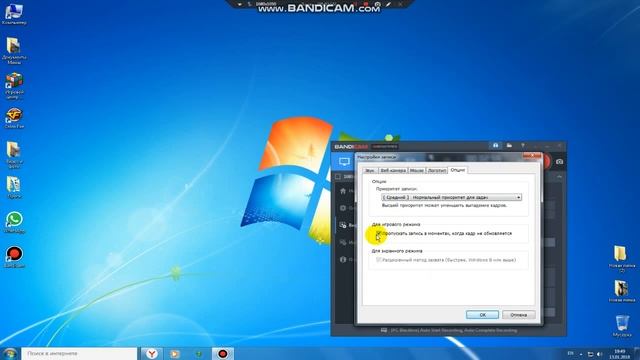Open the Windows Start menu
Image resolution: width=640 pixels, height=360 pixels.
pyautogui.click(x=9, y=353)
